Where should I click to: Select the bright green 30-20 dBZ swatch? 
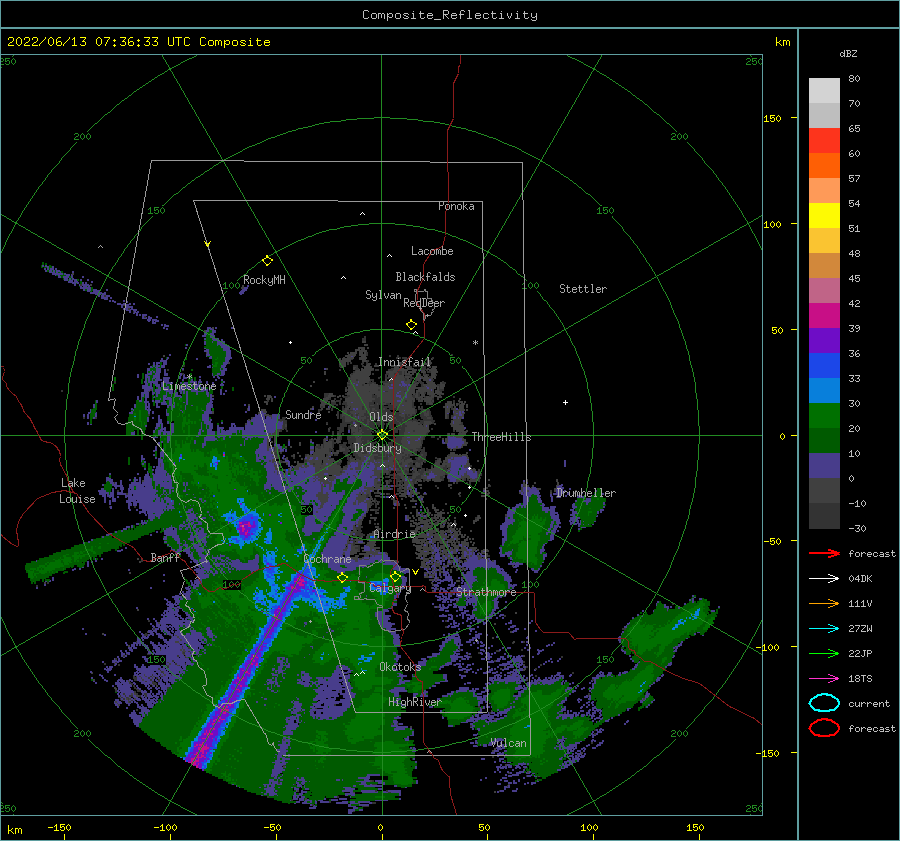click(824, 416)
